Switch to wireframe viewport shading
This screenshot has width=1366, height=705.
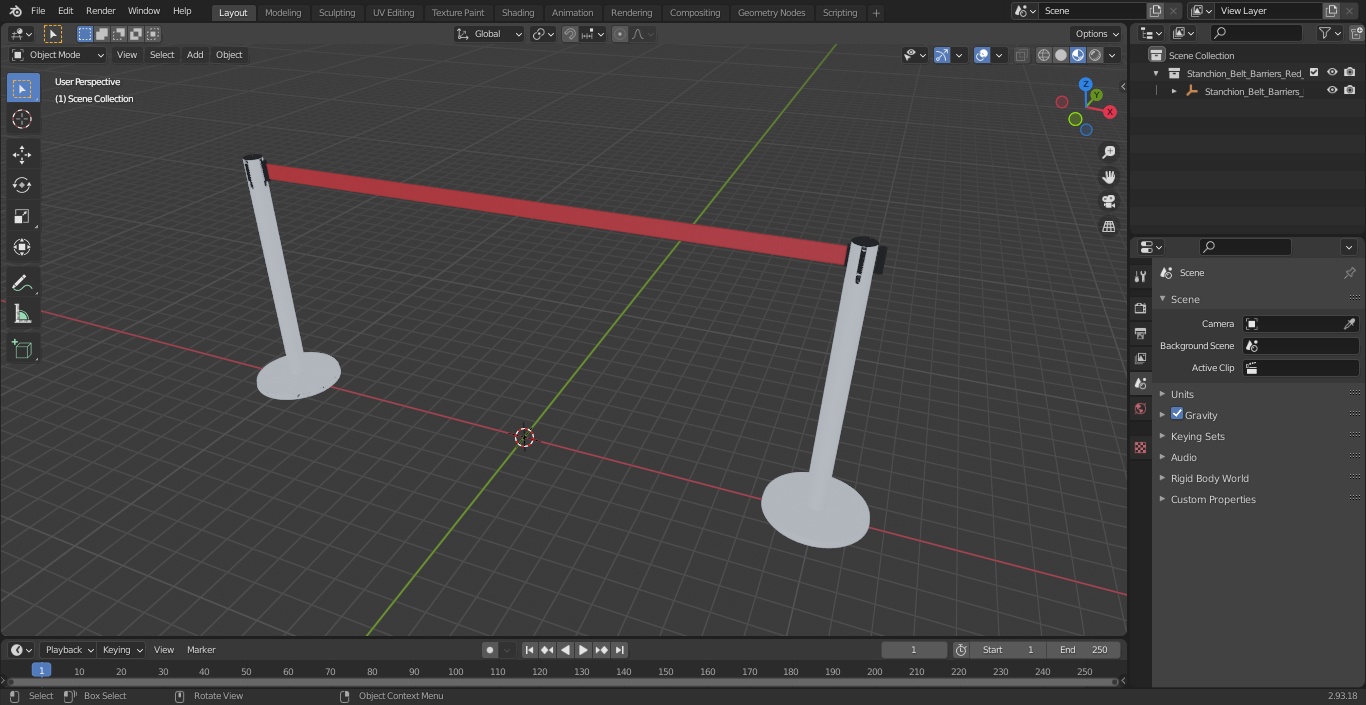point(1043,55)
